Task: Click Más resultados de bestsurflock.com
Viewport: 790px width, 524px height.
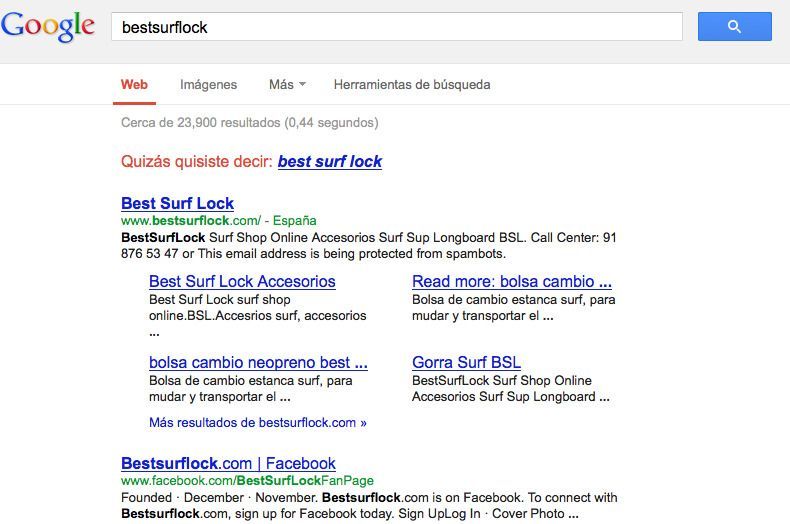Action: coord(258,422)
